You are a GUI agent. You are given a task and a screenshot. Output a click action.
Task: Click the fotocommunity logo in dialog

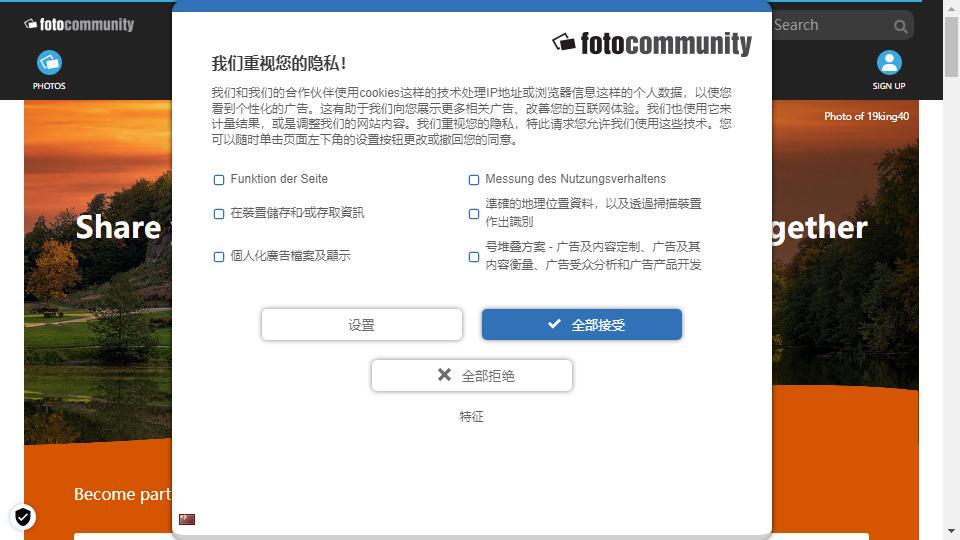click(651, 43)
